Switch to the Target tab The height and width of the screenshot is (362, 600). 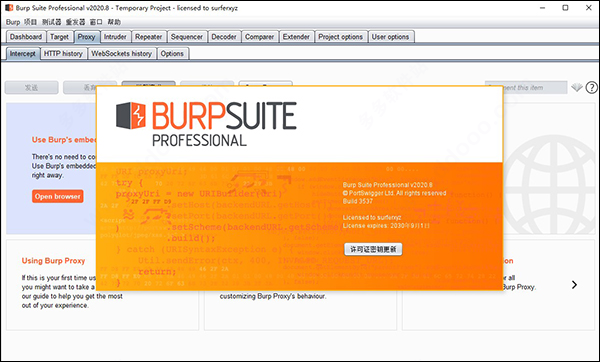pyautogui.click(x=59, y=37)
